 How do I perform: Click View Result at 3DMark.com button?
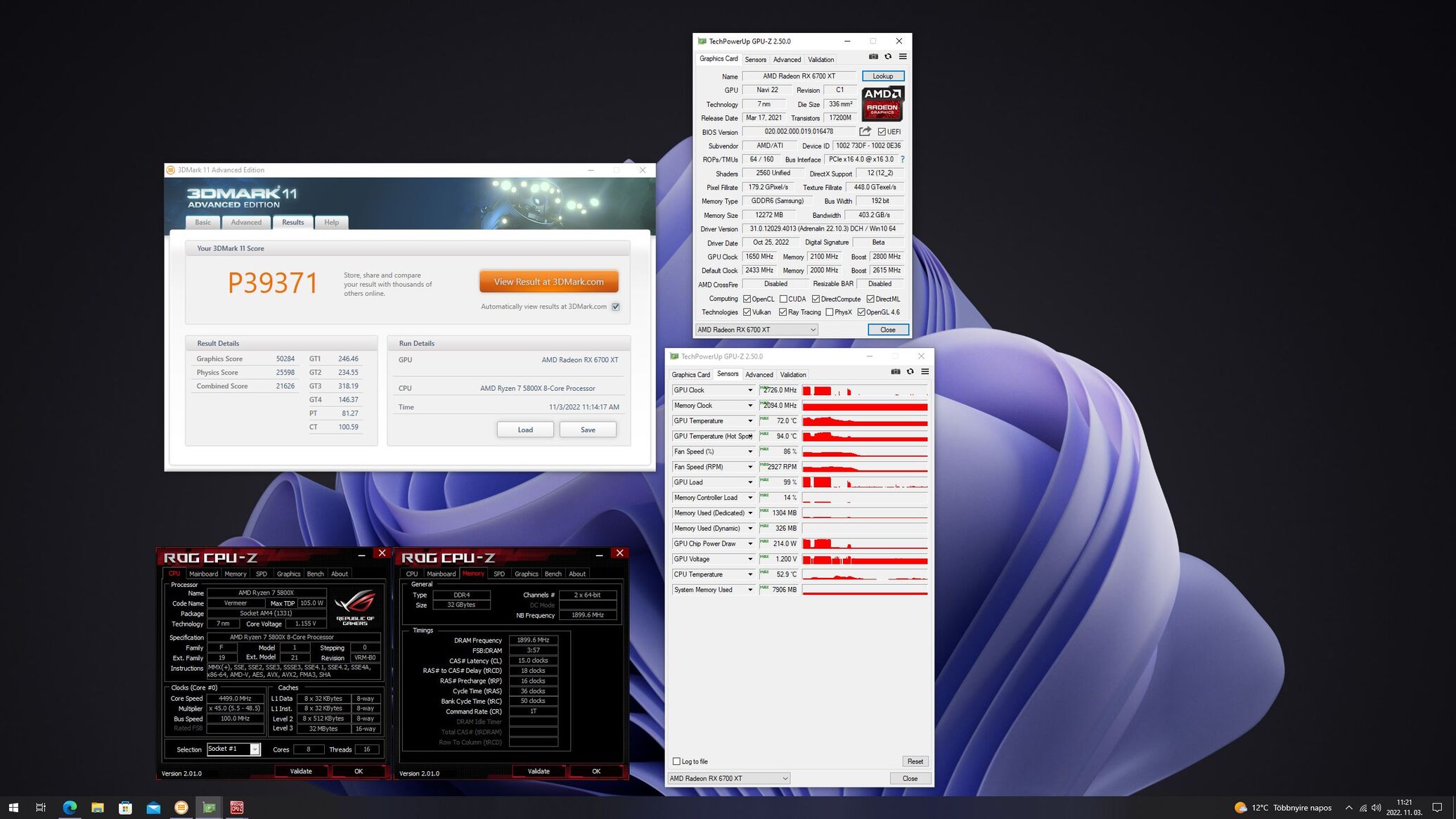click(x=548, y=282)
